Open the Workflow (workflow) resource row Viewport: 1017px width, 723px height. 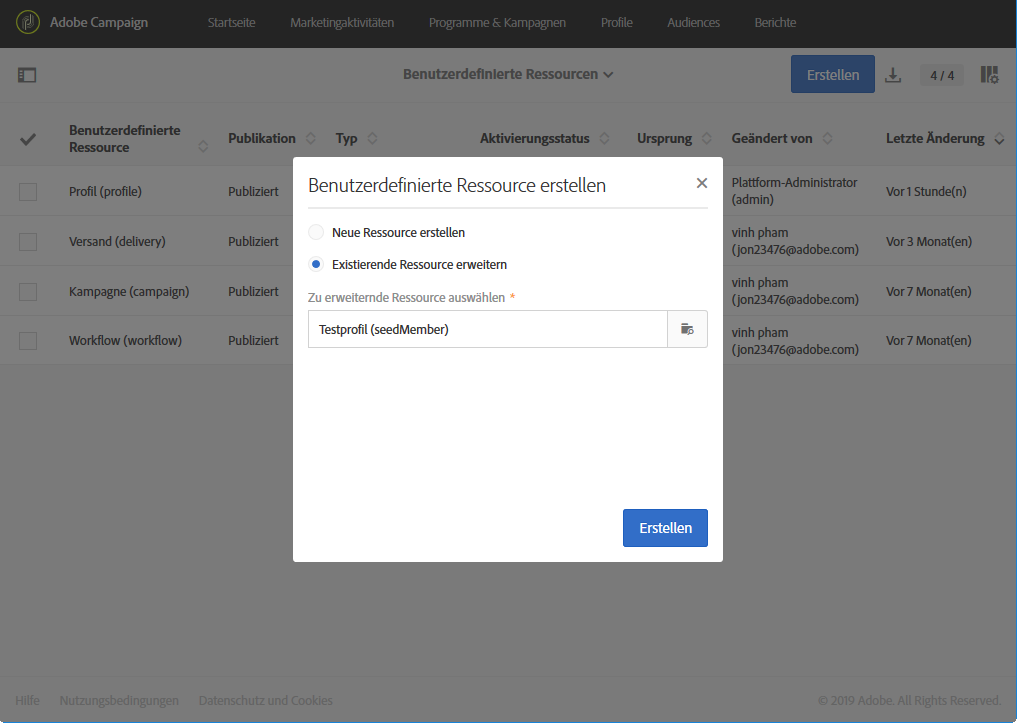pos(125,340)
